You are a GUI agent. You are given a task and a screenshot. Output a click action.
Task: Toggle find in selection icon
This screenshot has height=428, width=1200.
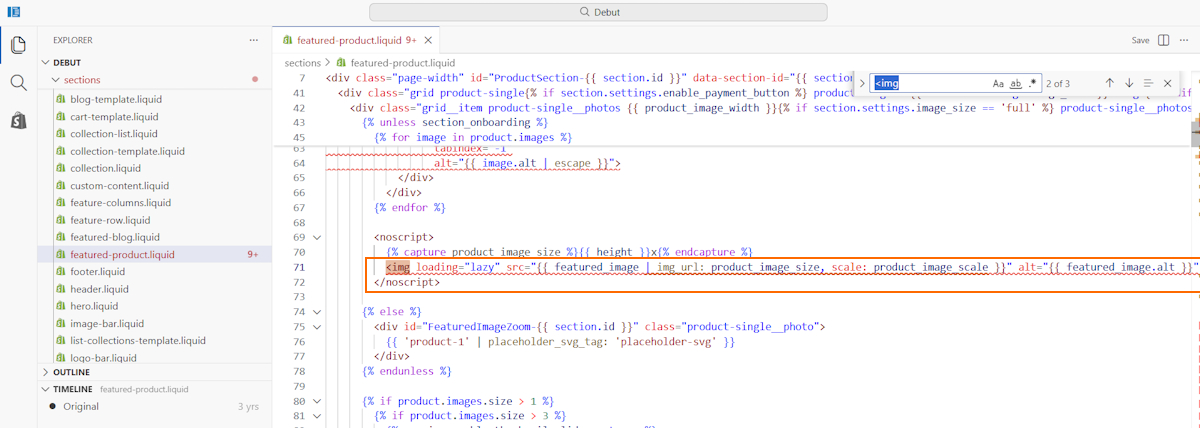coord(1148,83)
